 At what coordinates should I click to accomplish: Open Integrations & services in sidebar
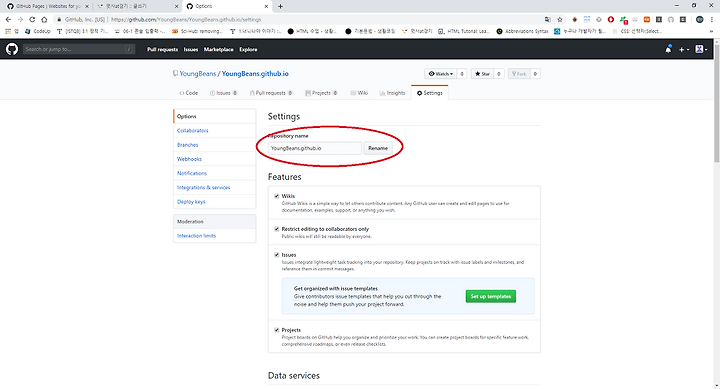214,187
